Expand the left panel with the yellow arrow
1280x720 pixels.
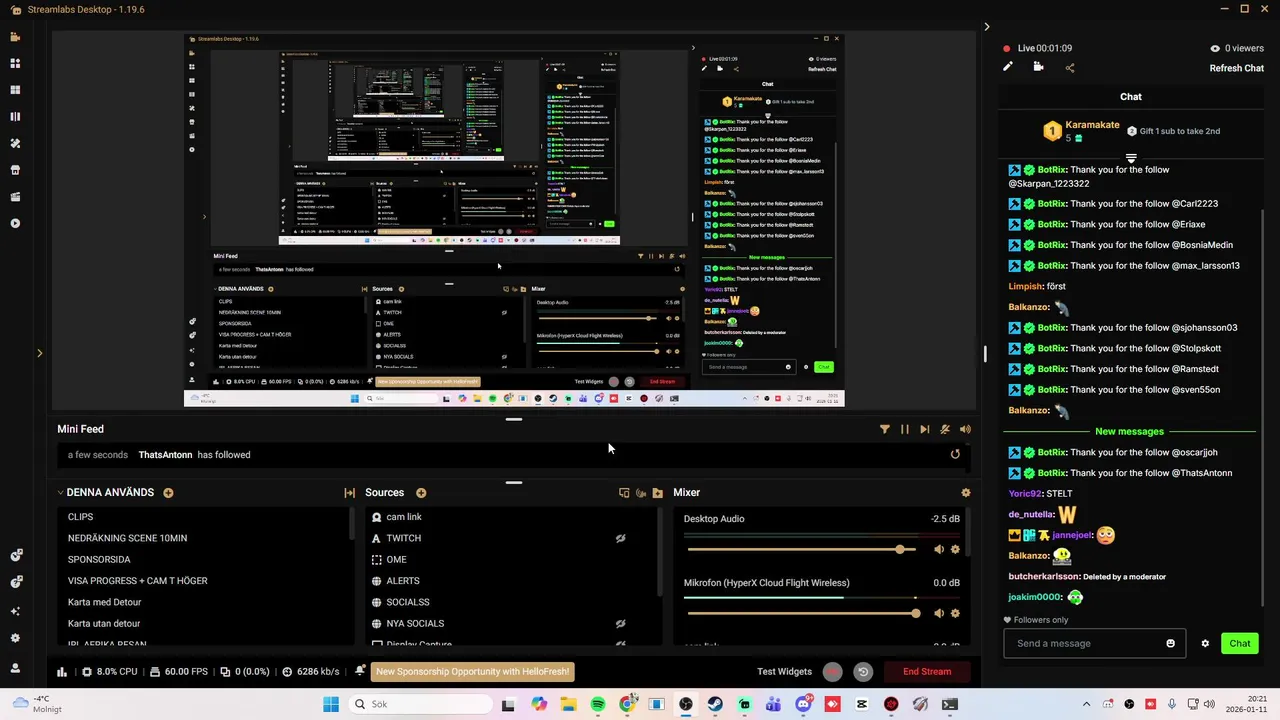coord(39,353)
